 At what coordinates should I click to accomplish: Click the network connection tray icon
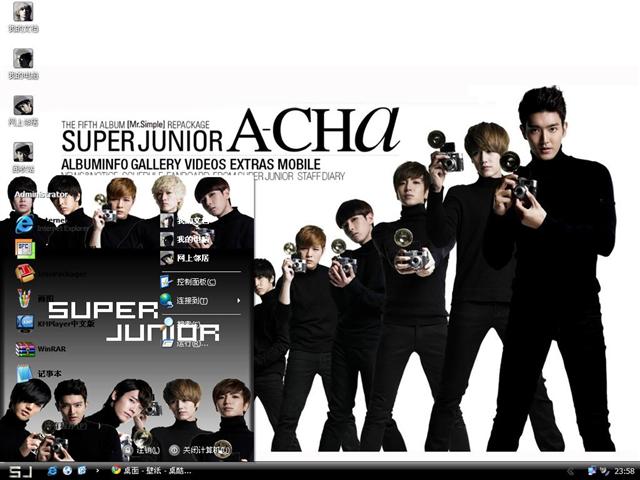coord(592,471)
